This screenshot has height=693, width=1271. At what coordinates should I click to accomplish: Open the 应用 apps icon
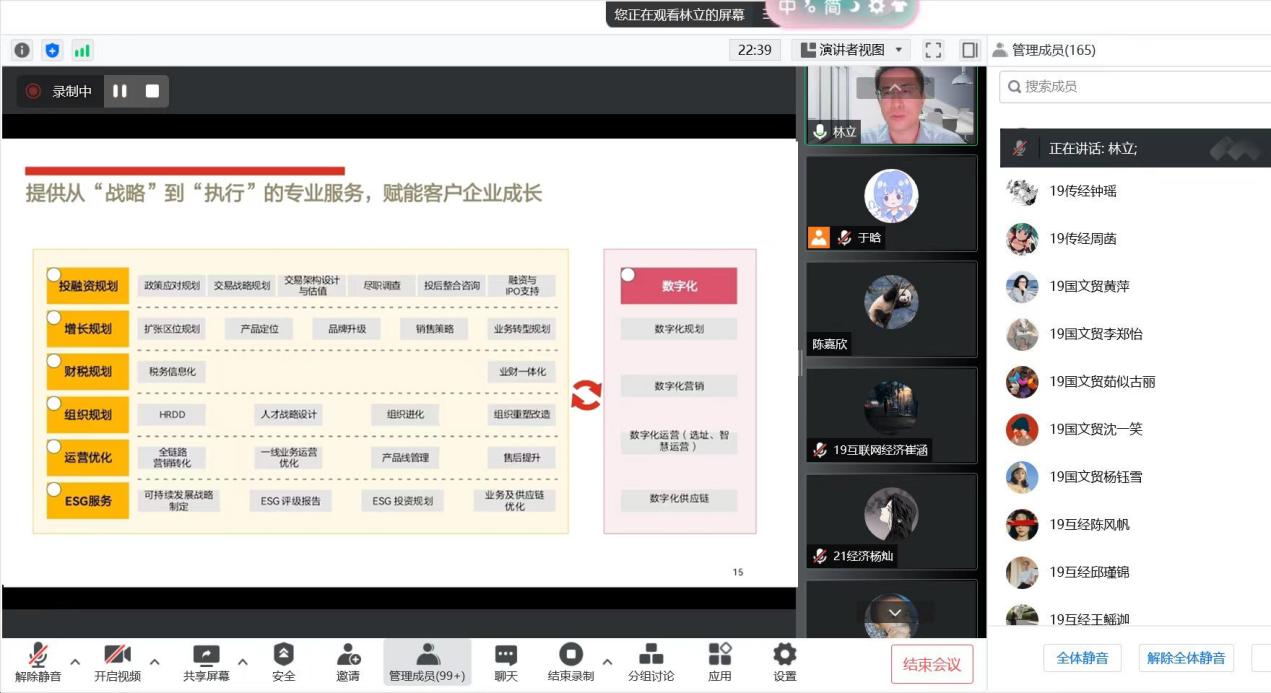click(x=719, y=662)
